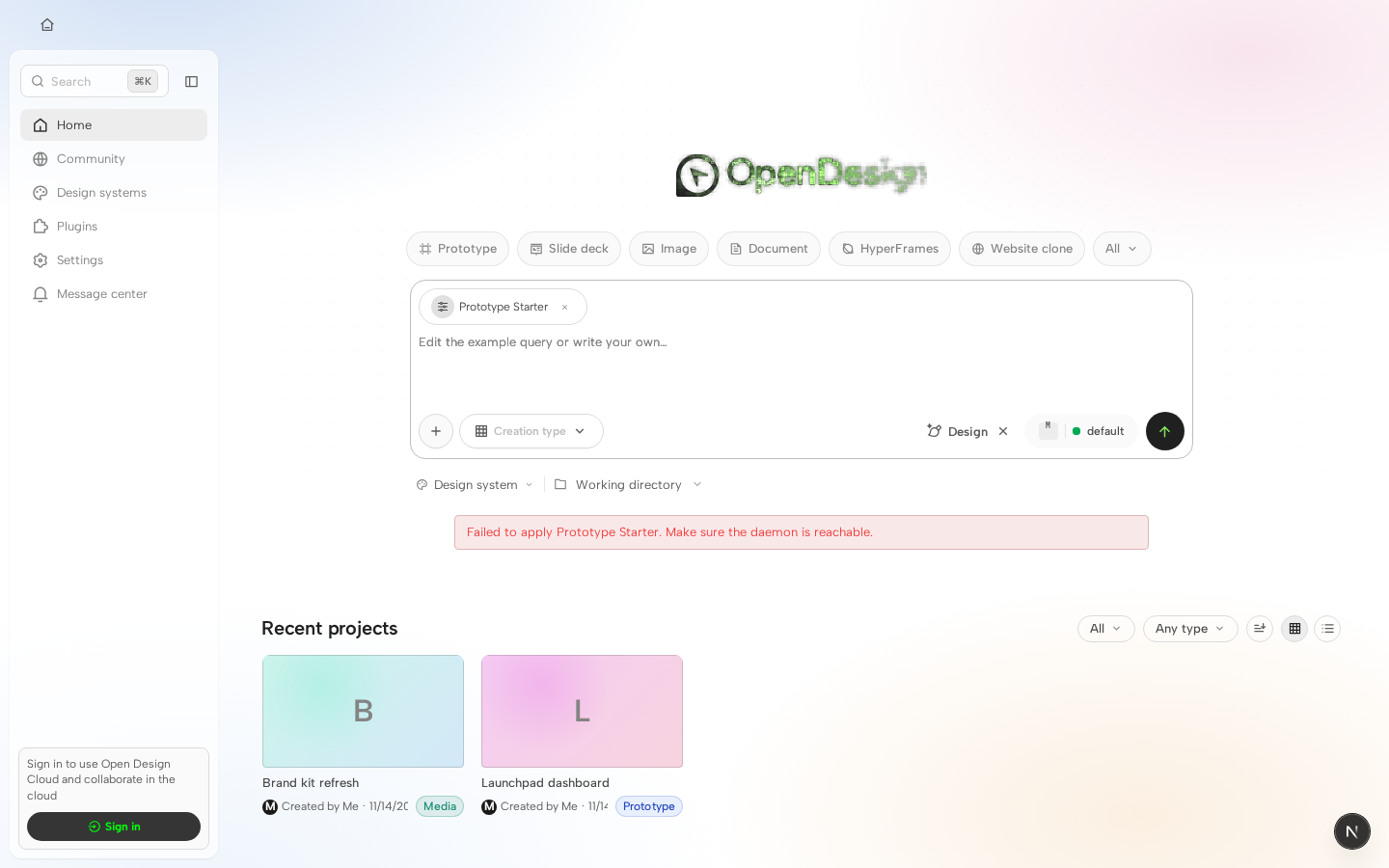Expand the Design system selector
This screenshot has width=1389, height=868.
point(475,485)
